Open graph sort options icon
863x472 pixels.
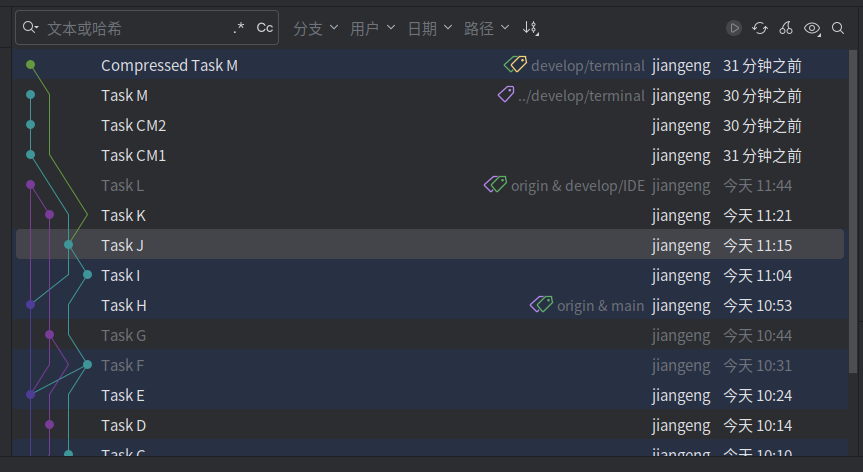pos(531,28)
